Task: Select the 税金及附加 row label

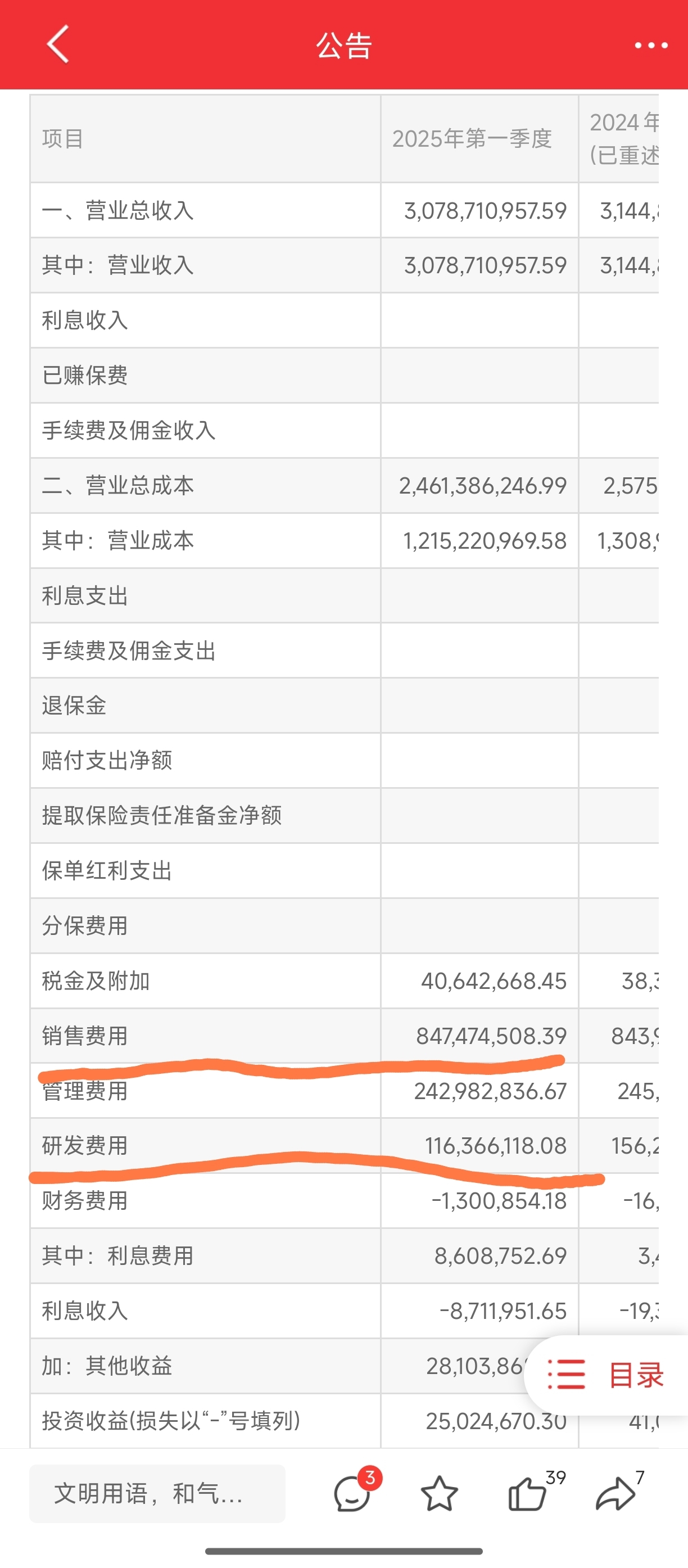Action: tap(96, 980)
